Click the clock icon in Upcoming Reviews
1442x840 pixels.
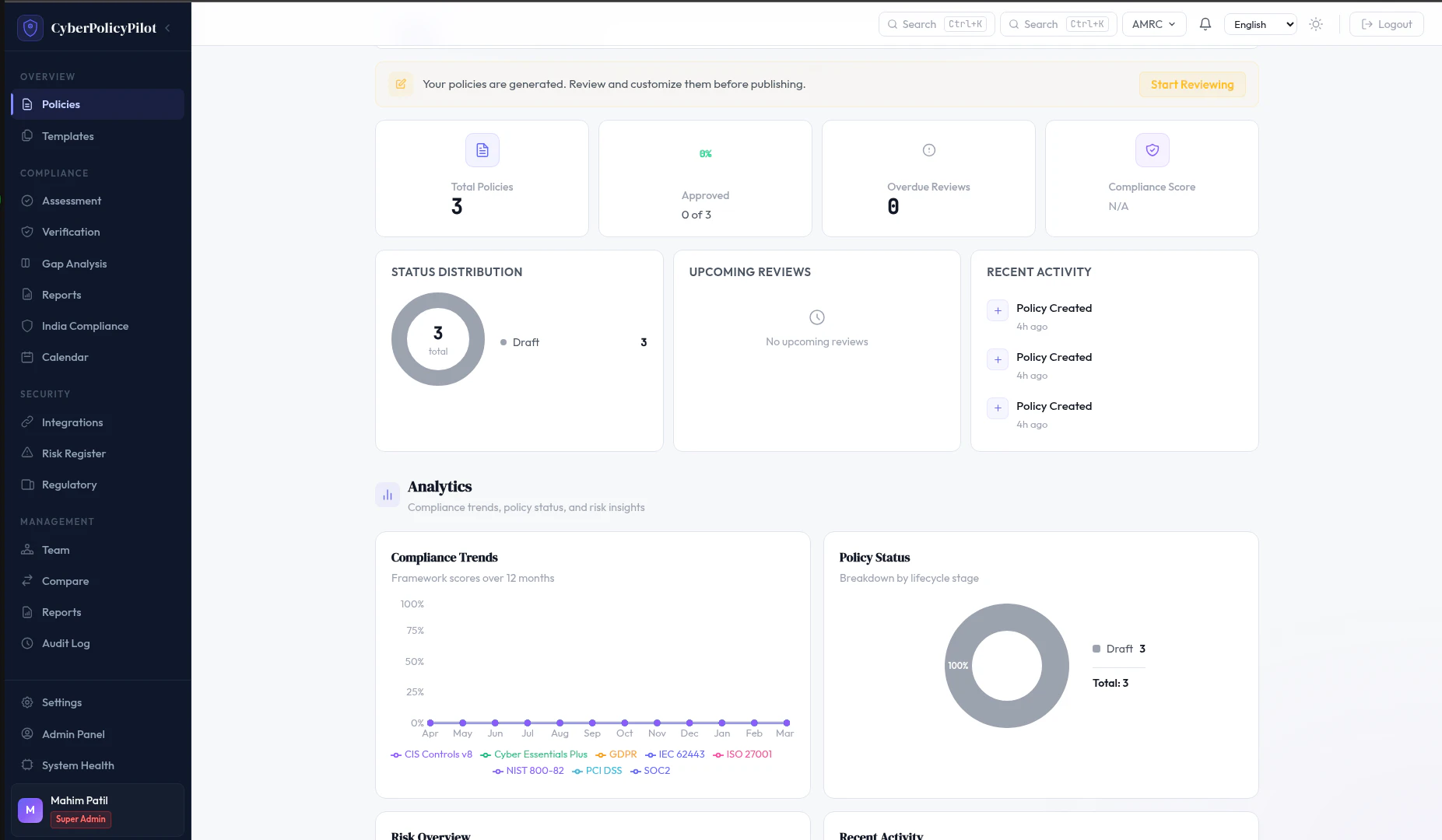click(x=817, y=317)
